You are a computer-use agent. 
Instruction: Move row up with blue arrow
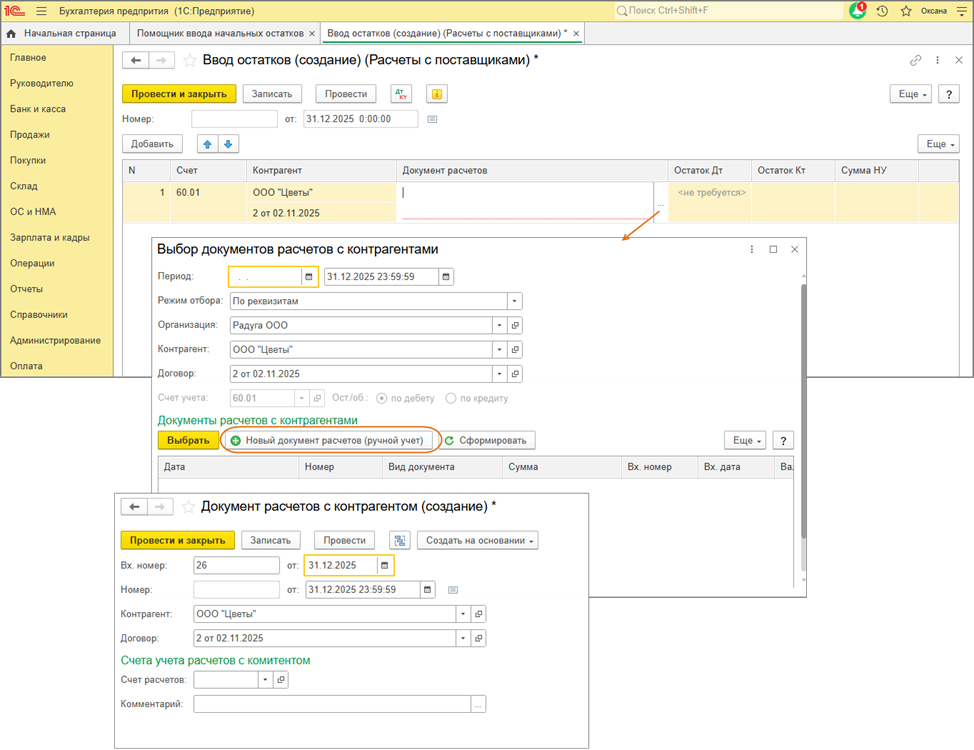pos(209,144)
